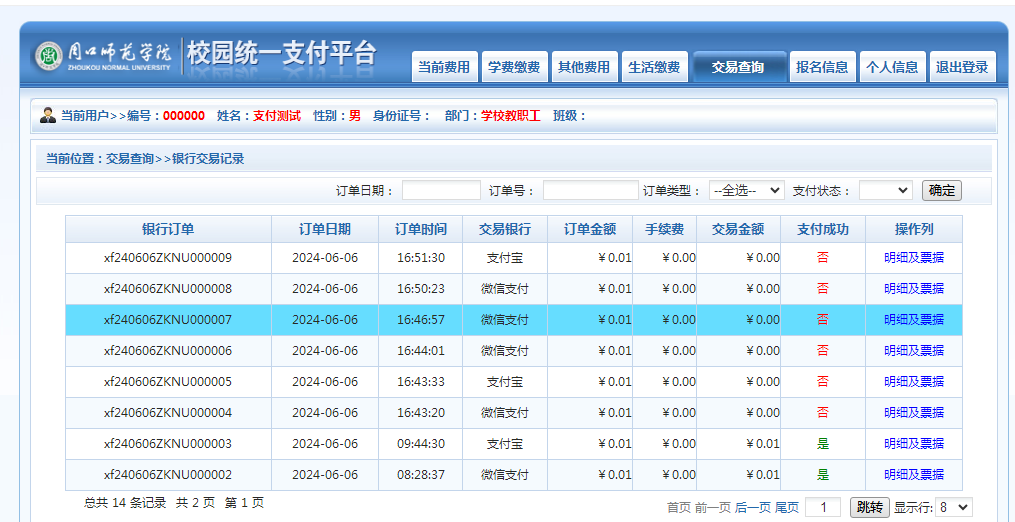The width and height of the screenshot is (1015, 522).
Task: Click the 校园统一支付平台 title
Action: click(282, 54)
